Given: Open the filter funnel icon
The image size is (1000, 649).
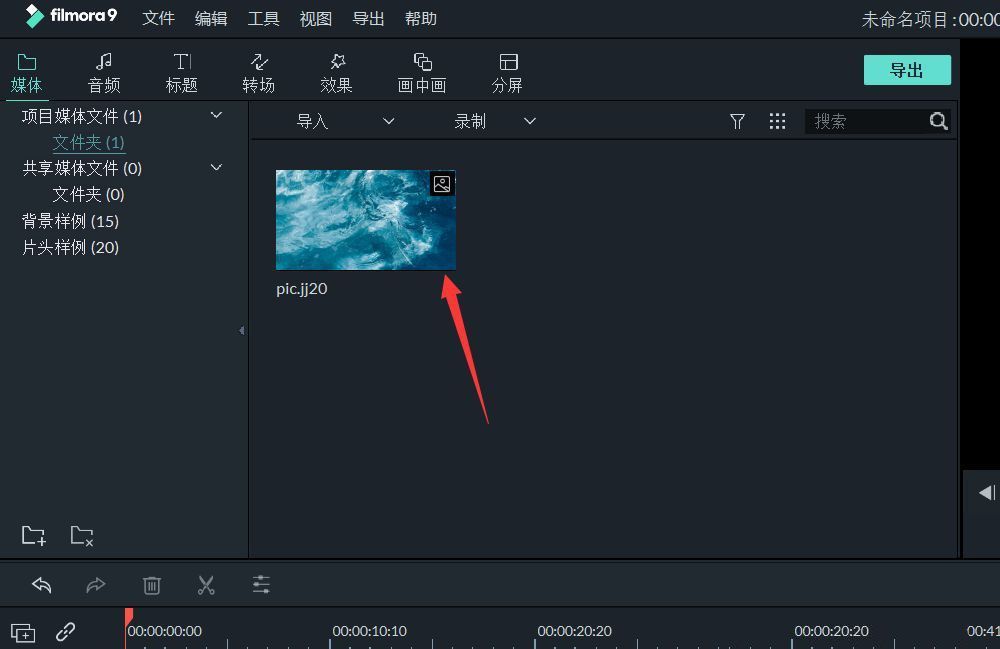Looking at the screenshot, I should tap(737, 121).
